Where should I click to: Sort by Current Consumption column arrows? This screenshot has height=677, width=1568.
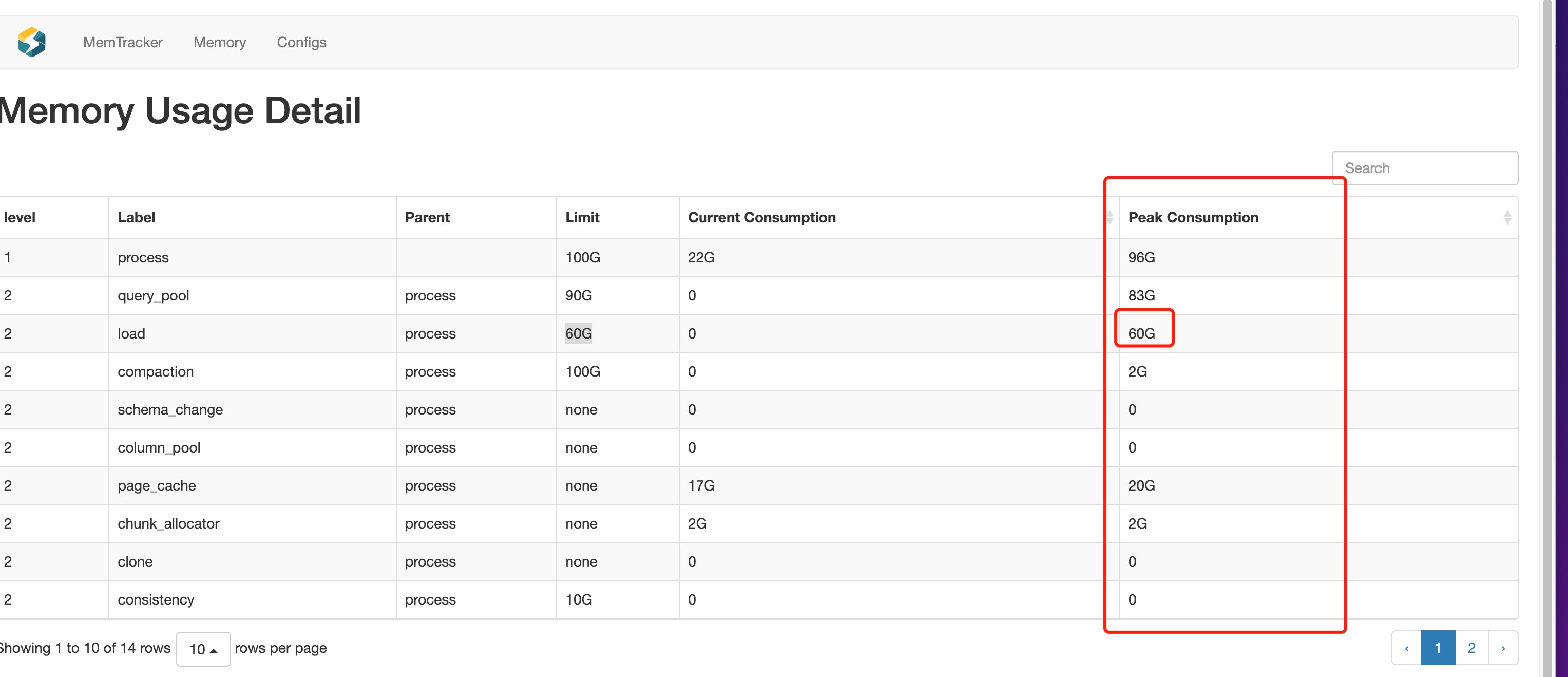tap(1110, 217)
